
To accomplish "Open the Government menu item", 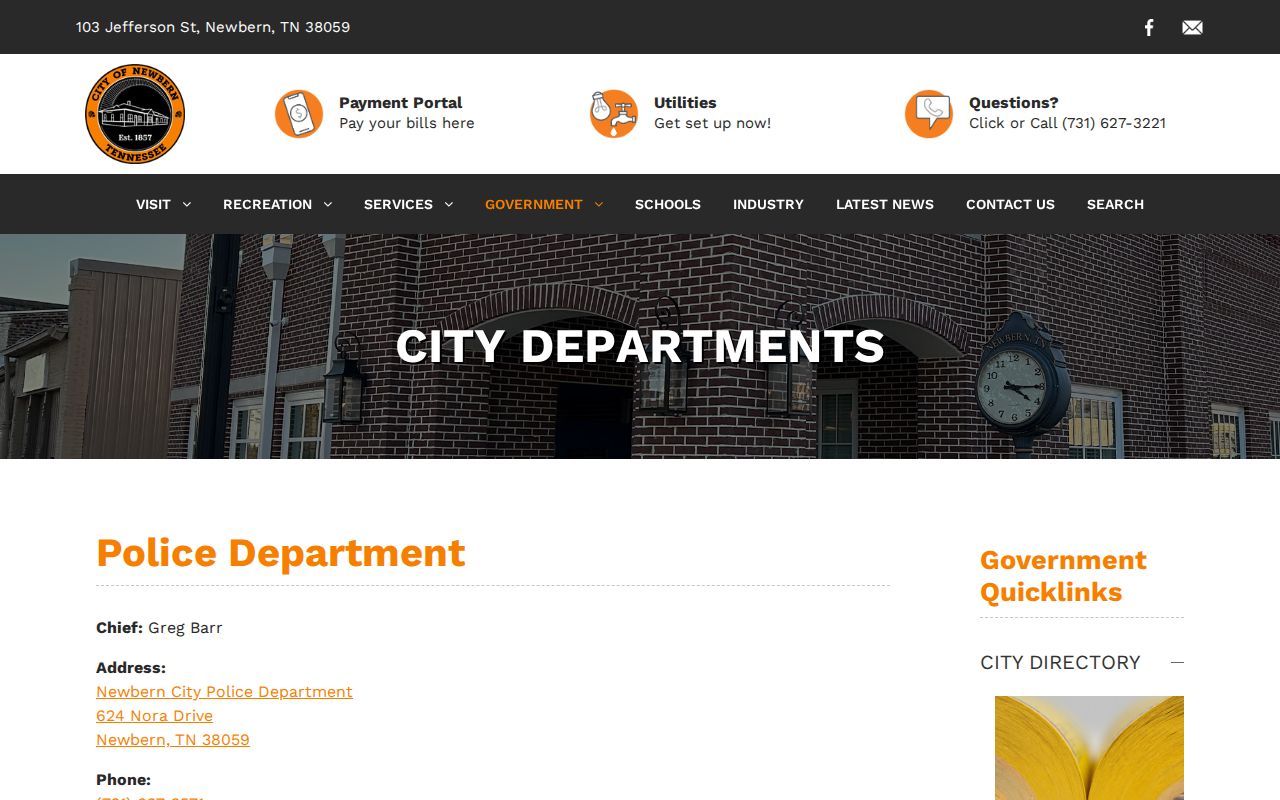I will (x=533, y=204).
